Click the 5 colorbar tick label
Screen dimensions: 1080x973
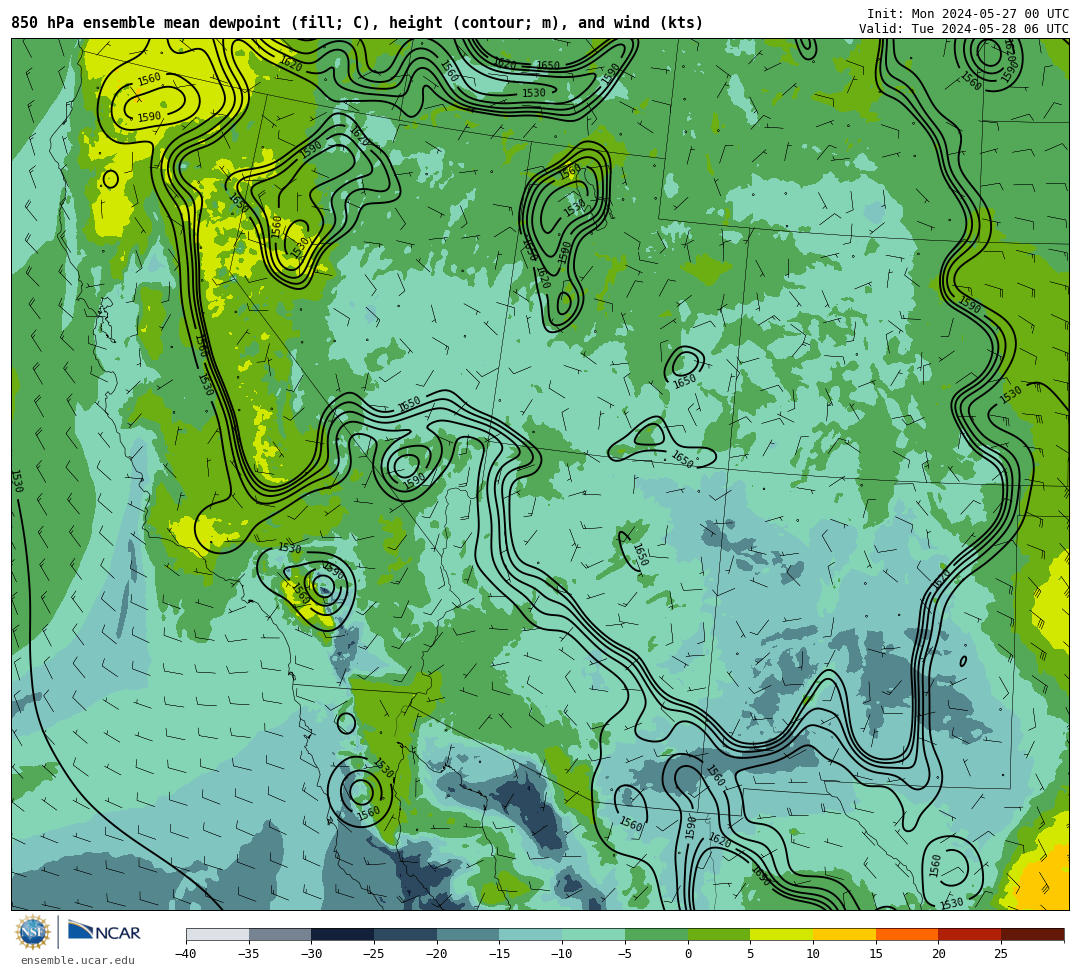click(751, 954)
